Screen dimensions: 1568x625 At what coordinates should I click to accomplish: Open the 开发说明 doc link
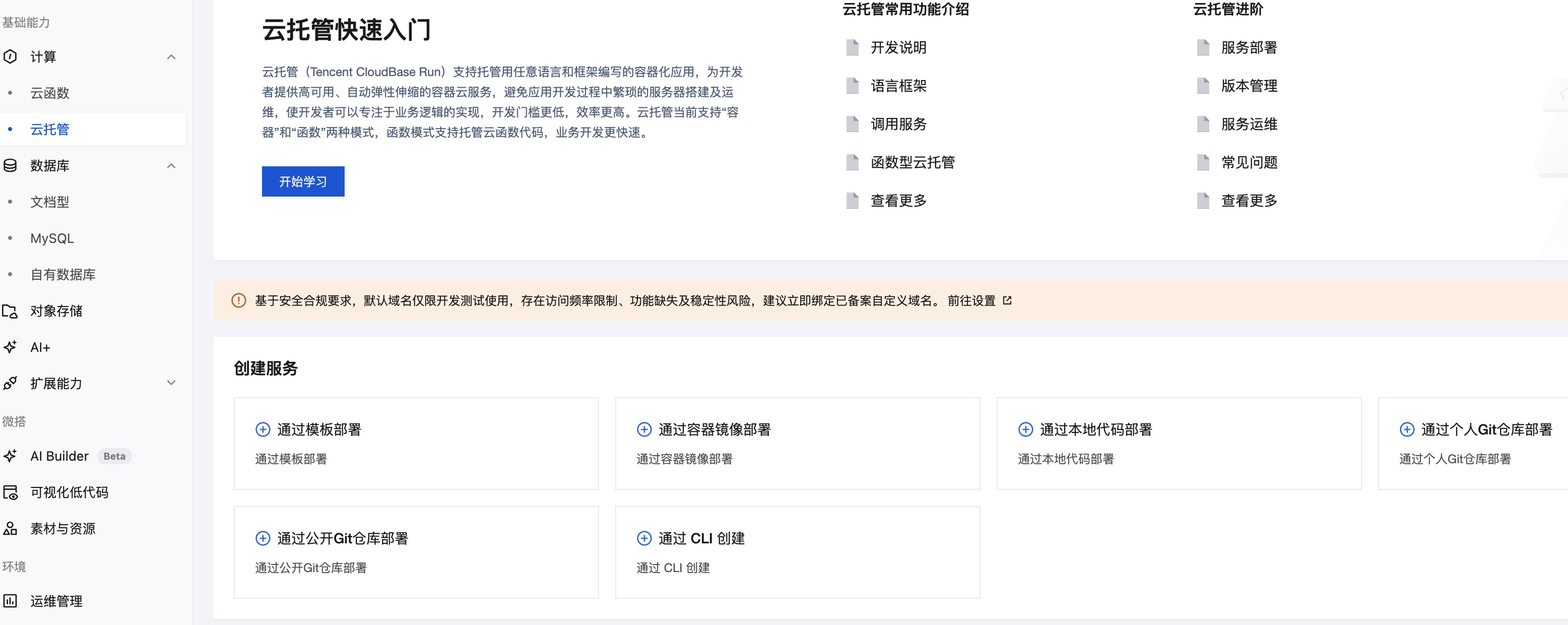pos(898,47)
